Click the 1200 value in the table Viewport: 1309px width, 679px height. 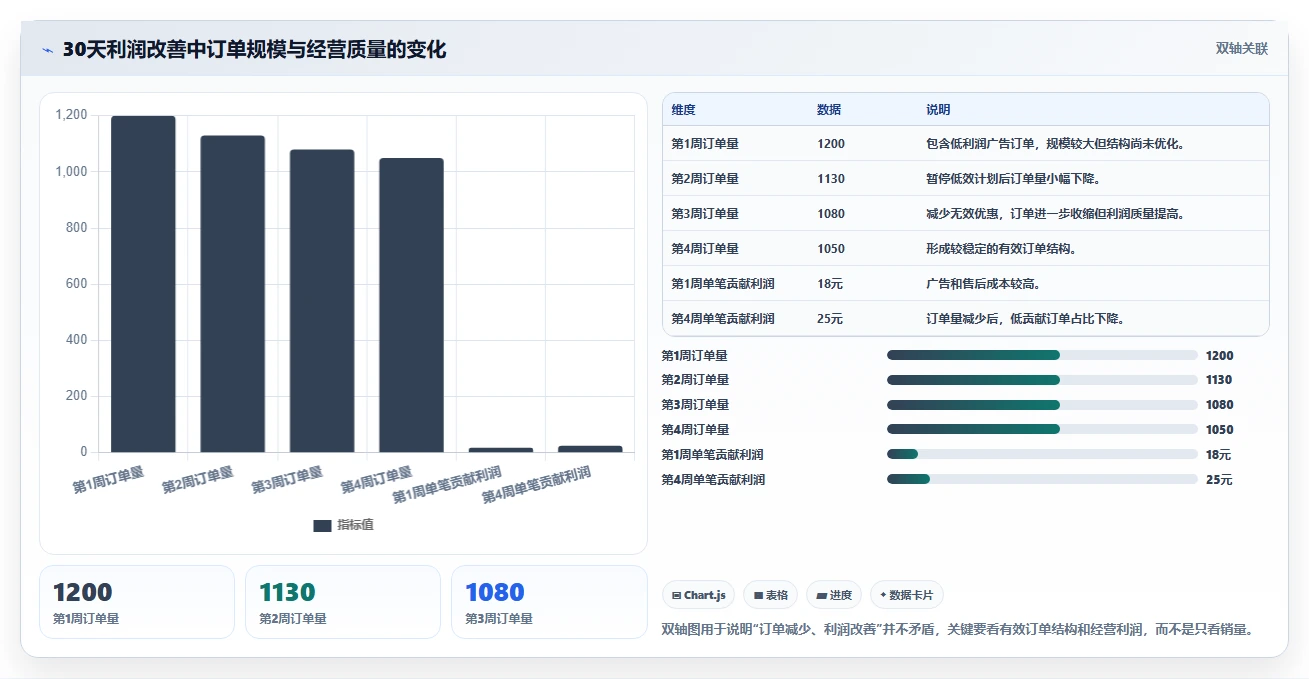coord(831,144)
